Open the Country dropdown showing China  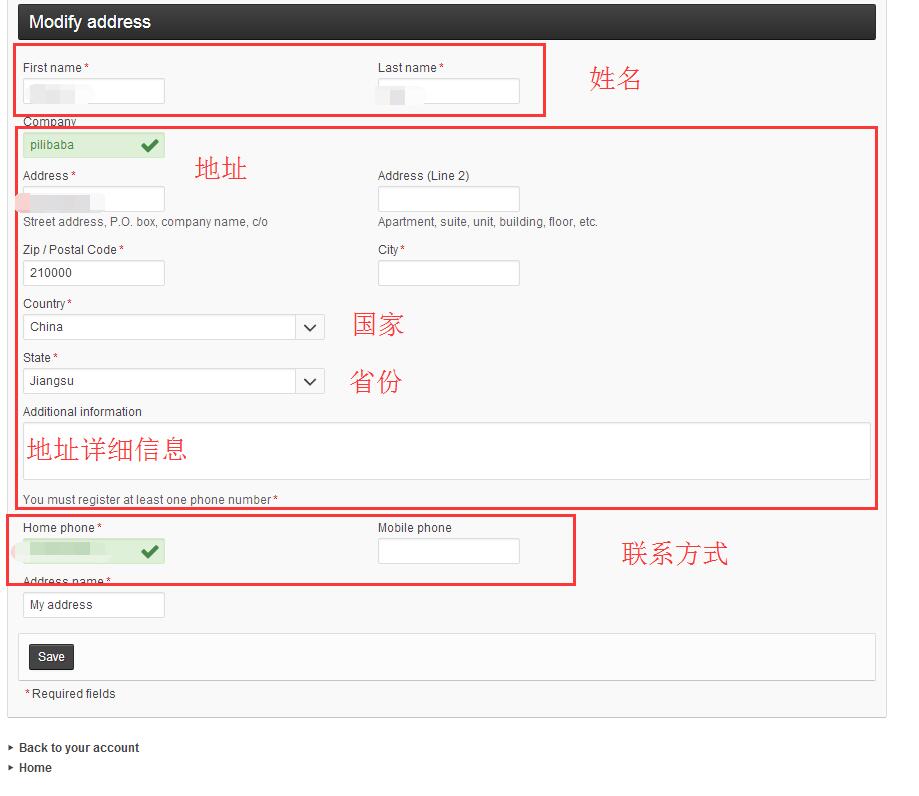173,327
